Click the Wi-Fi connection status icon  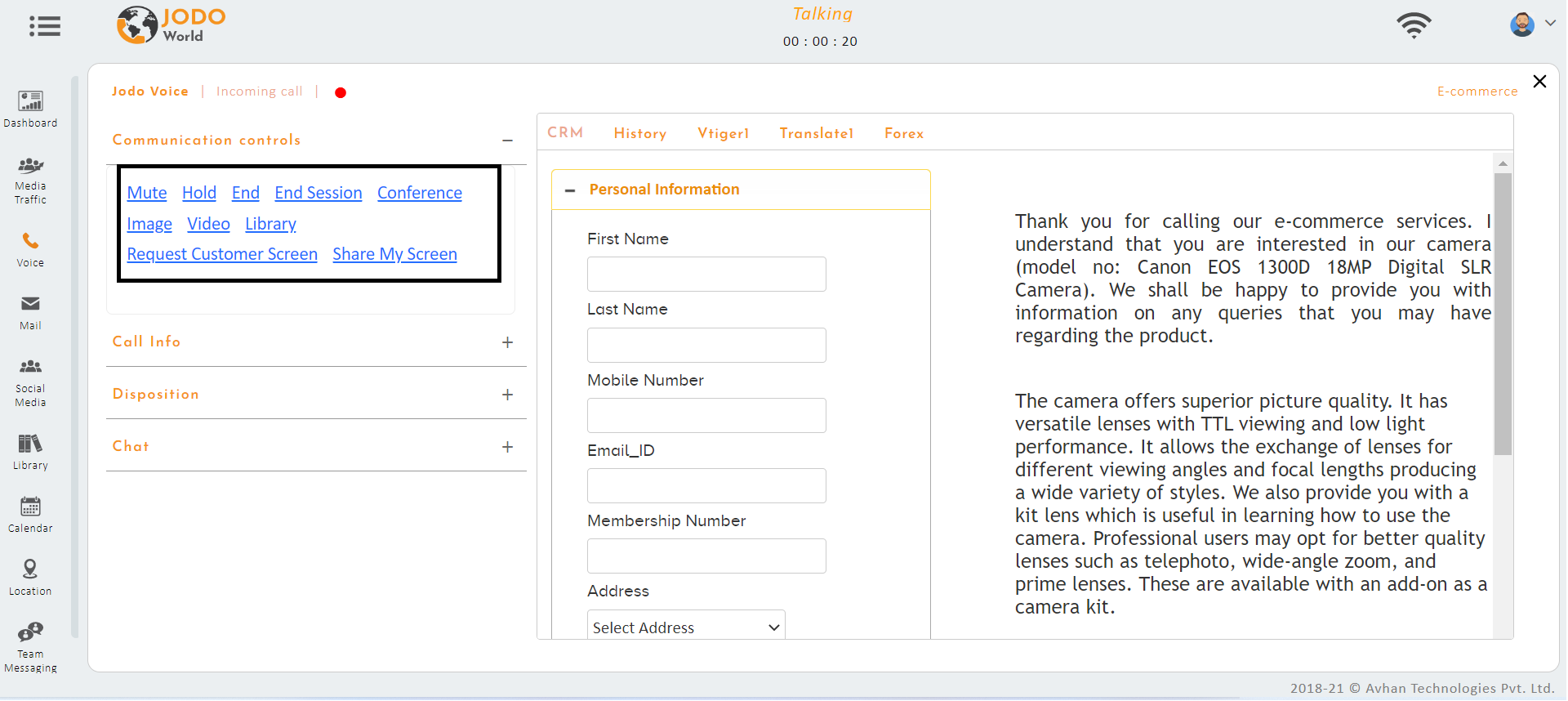1414,25
